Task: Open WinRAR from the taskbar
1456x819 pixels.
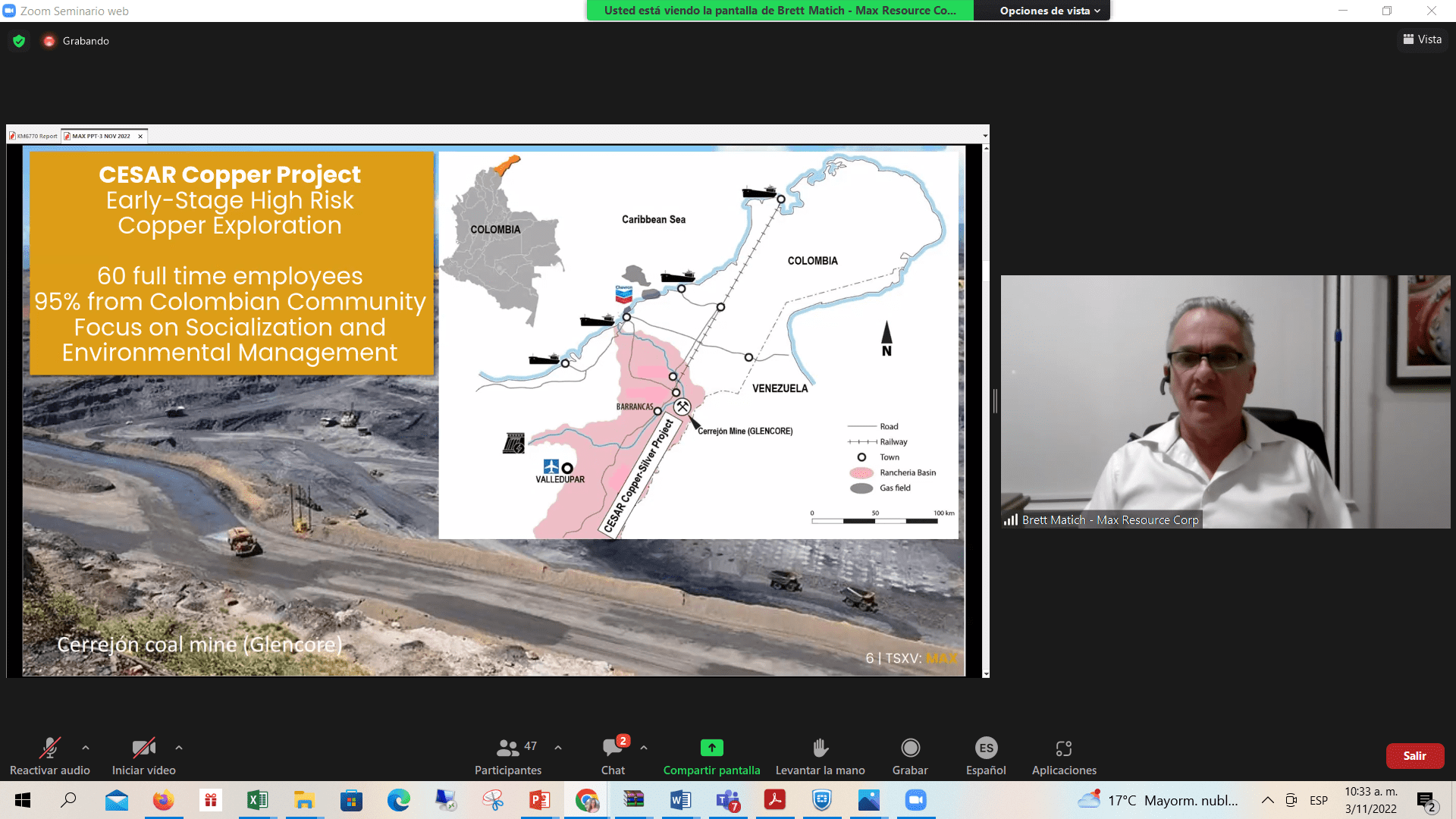Action: 633,800
